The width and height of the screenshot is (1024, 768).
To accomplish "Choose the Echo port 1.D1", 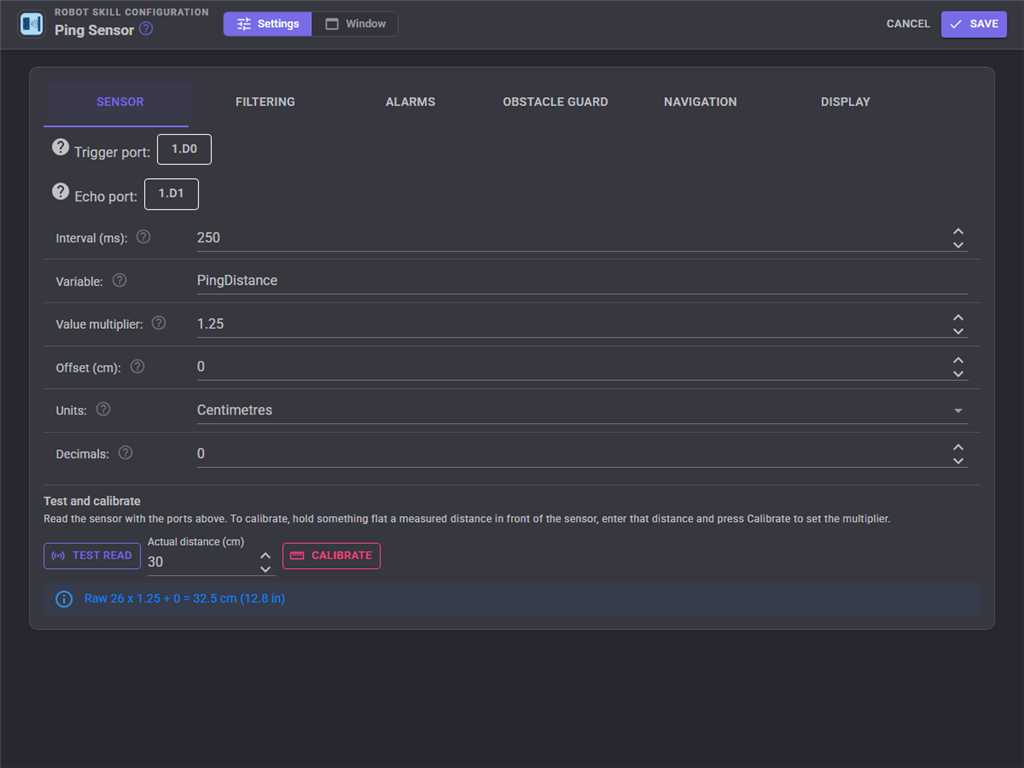I will click(x=171, y=194).
